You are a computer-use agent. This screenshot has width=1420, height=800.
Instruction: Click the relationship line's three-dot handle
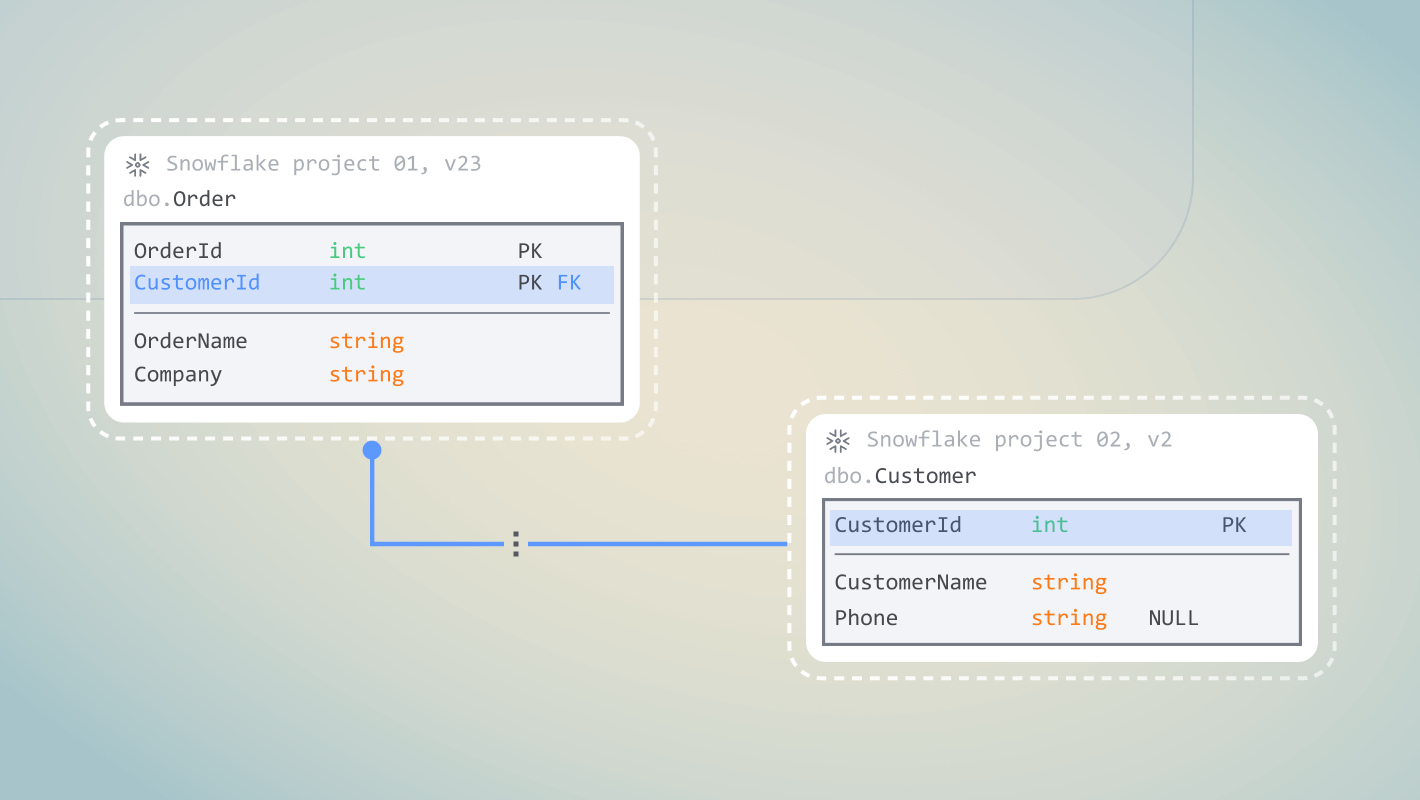pyautogui.click(x=515, y=544)
